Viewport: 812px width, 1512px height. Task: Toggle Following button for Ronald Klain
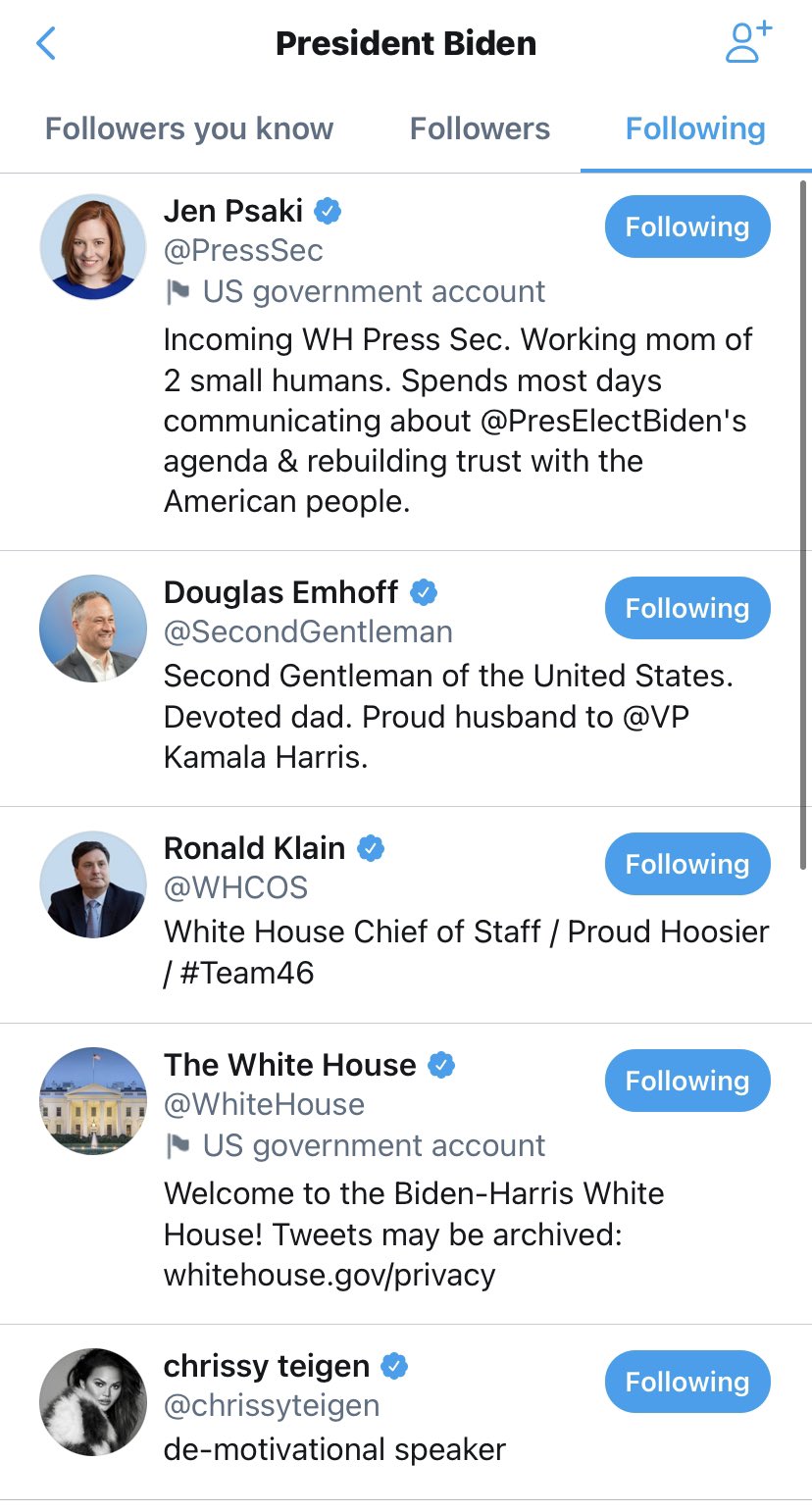pyautogui.click(x=686, y=864)
